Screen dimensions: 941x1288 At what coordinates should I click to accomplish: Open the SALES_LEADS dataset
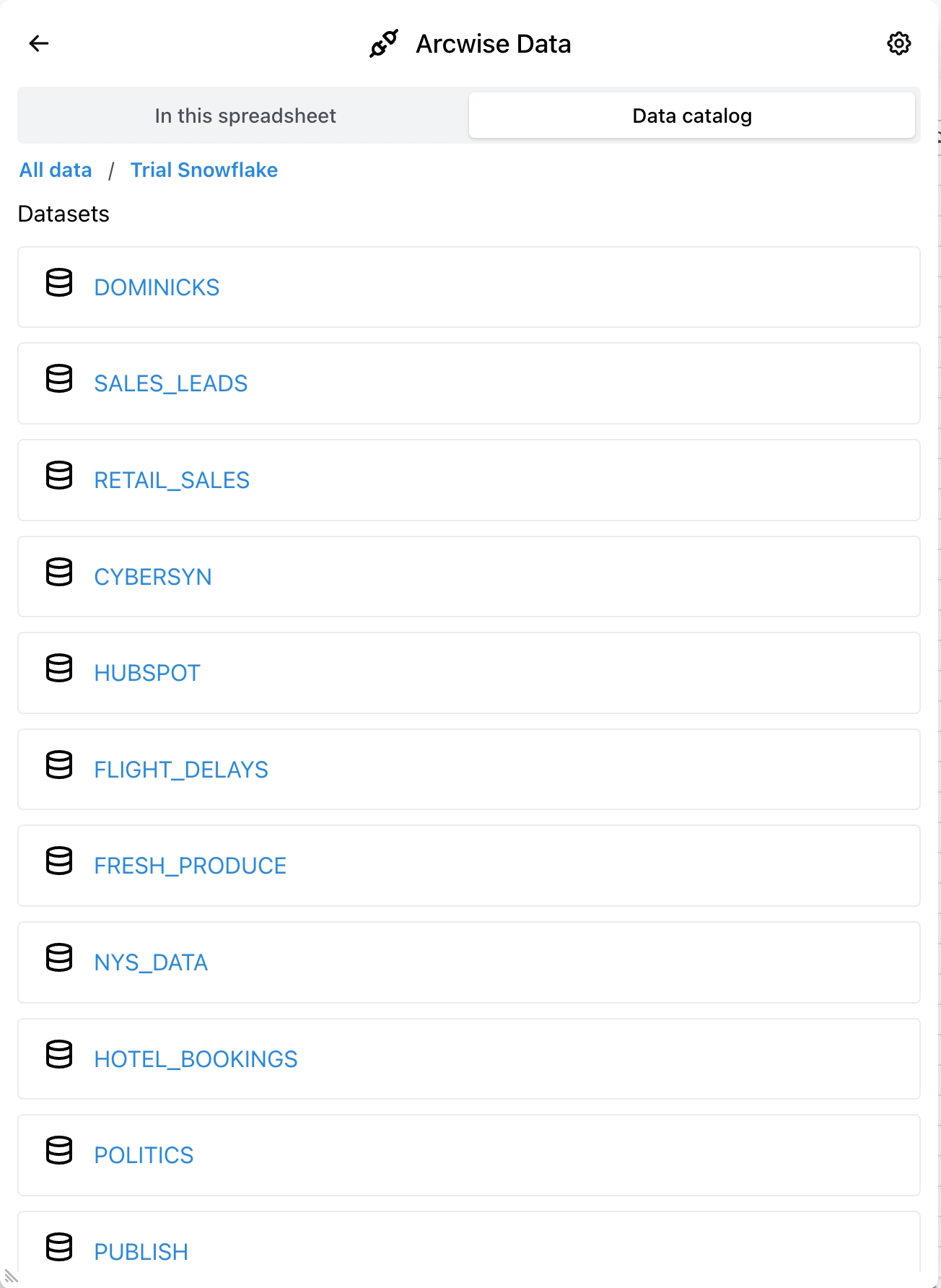click(171, 383)
